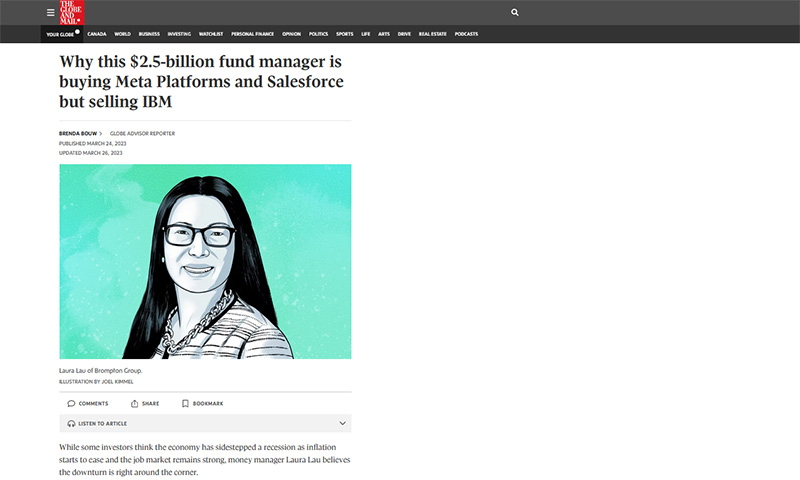Click the notification dot on Your Globe
800x480 pixels.
click(77, 31)
